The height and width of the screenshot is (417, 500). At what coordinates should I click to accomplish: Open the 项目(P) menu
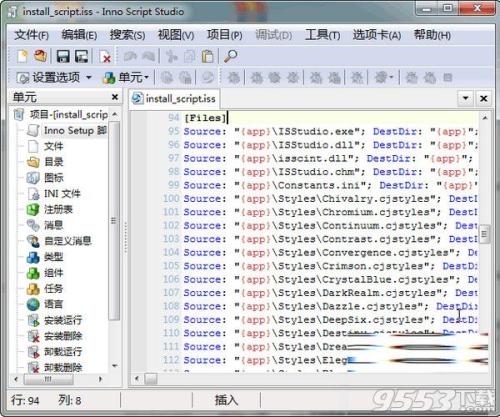(x=224, y=35)
